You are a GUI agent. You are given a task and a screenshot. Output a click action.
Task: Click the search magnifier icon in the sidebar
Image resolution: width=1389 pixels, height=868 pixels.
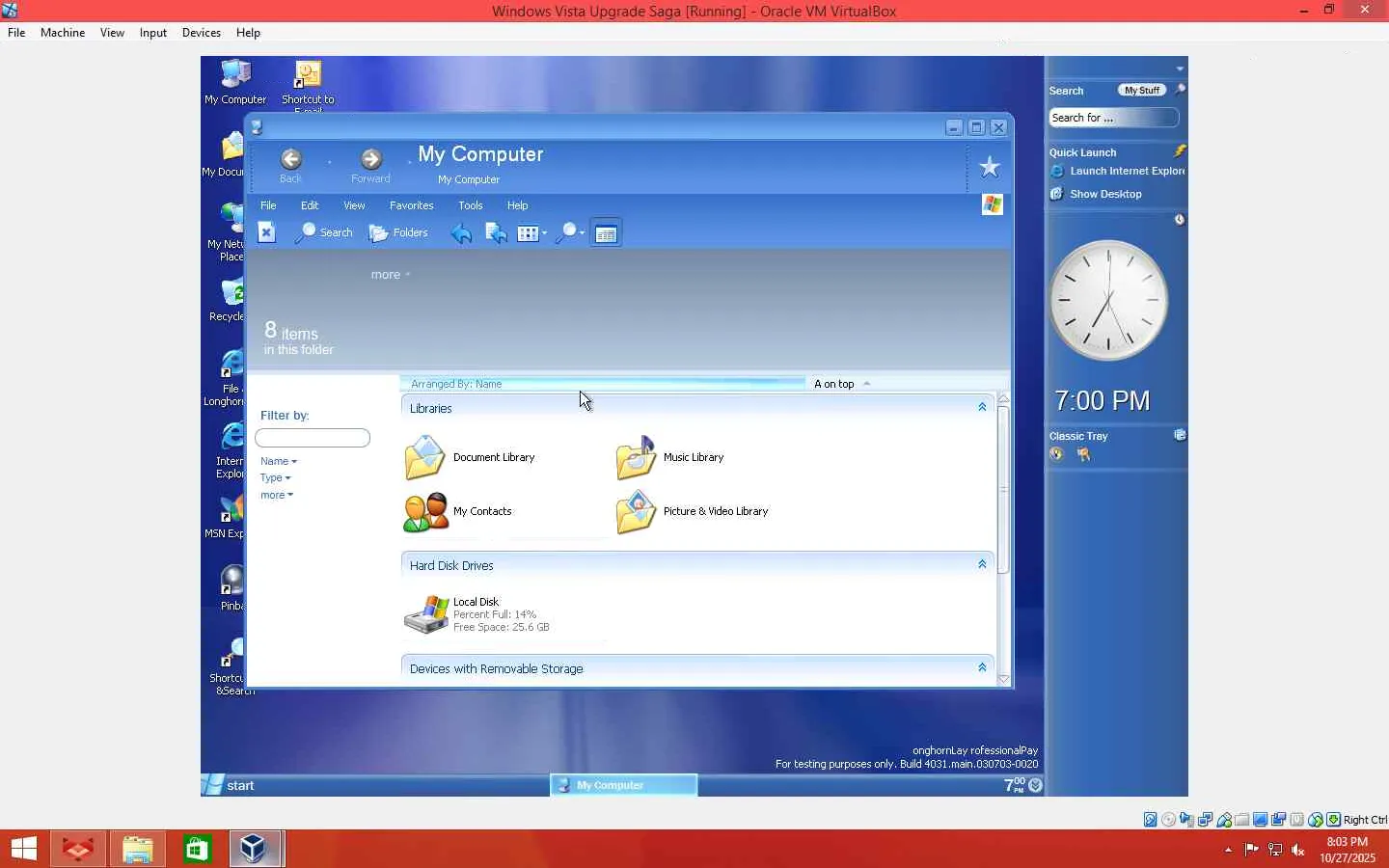(x=1181, y=90)
